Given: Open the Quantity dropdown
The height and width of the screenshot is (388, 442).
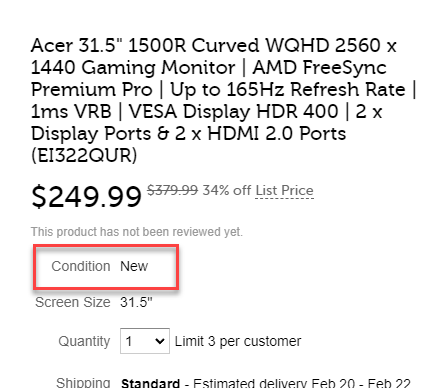Looking at the screenshot, I should tap(145, 341).
